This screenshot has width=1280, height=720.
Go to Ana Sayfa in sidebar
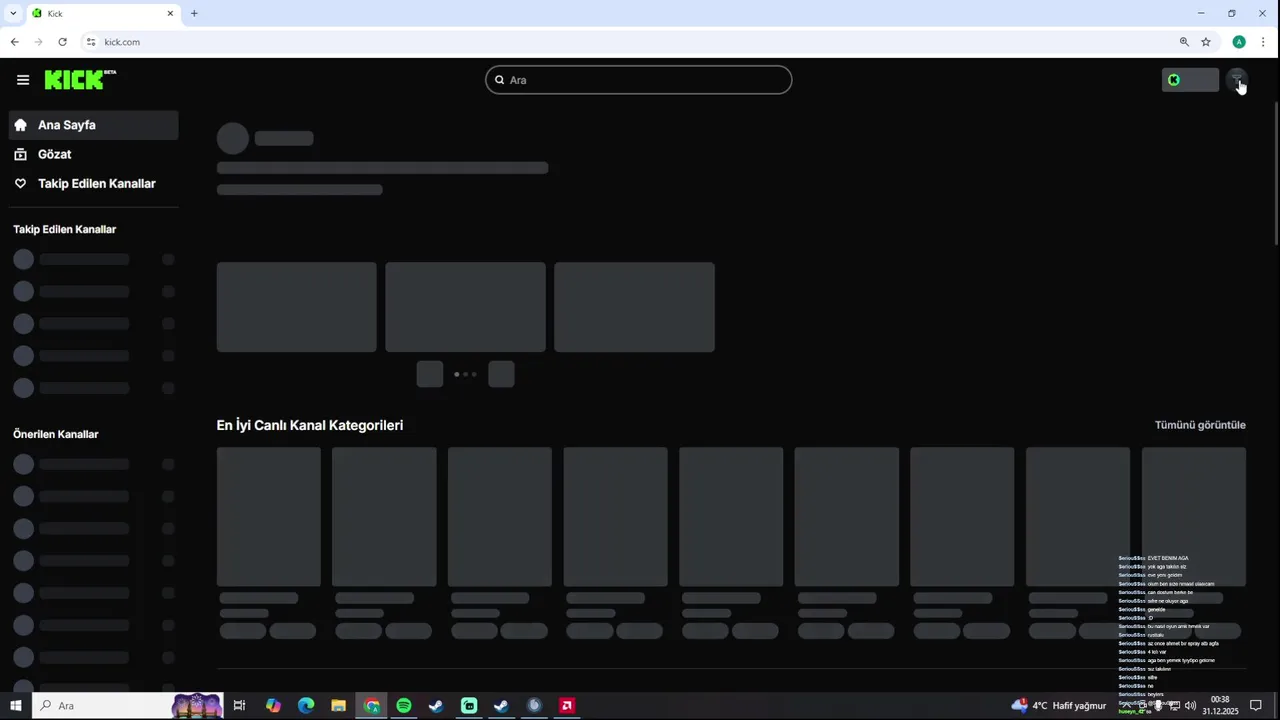click(94, 125)
